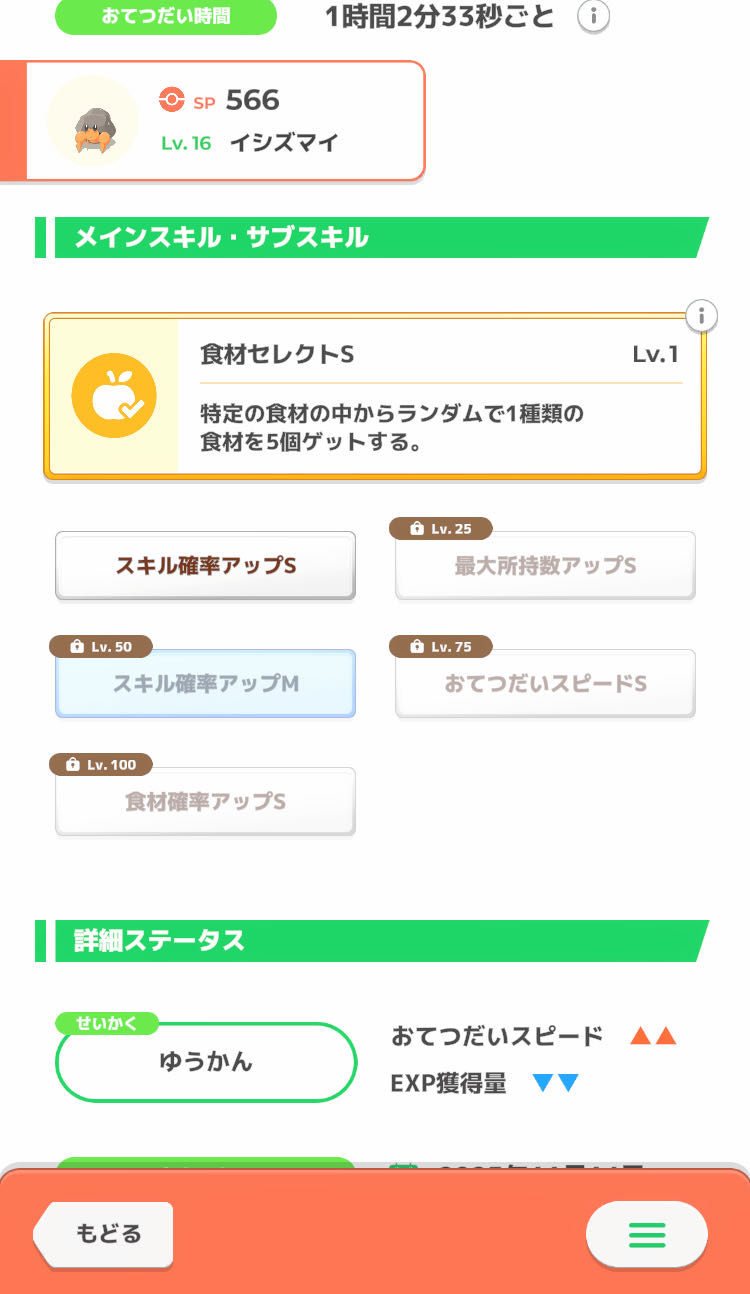Tap the lock icon on Lv. 25 badge
Screen dimensions: 750x1294
pyautogui.click(x=415, y=529)
